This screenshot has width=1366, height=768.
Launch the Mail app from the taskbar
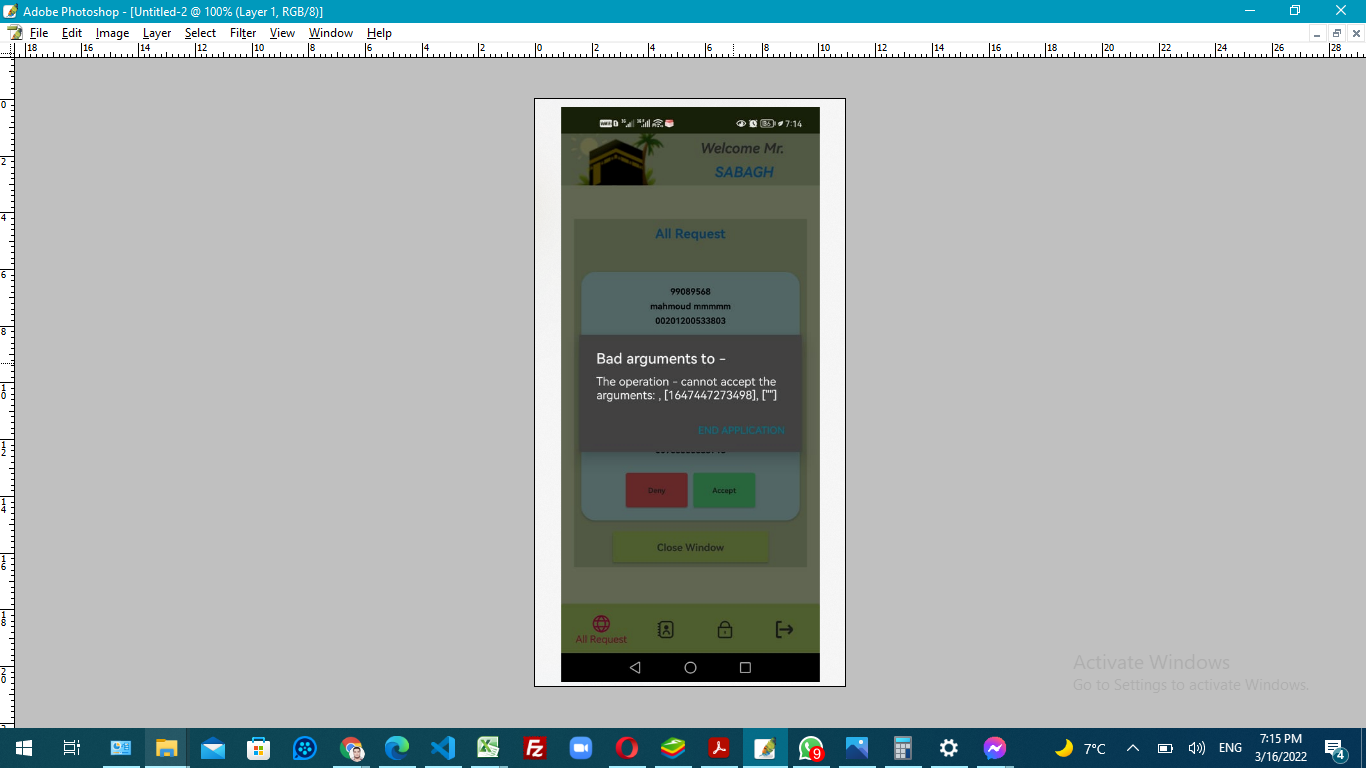tap(212, 748)
